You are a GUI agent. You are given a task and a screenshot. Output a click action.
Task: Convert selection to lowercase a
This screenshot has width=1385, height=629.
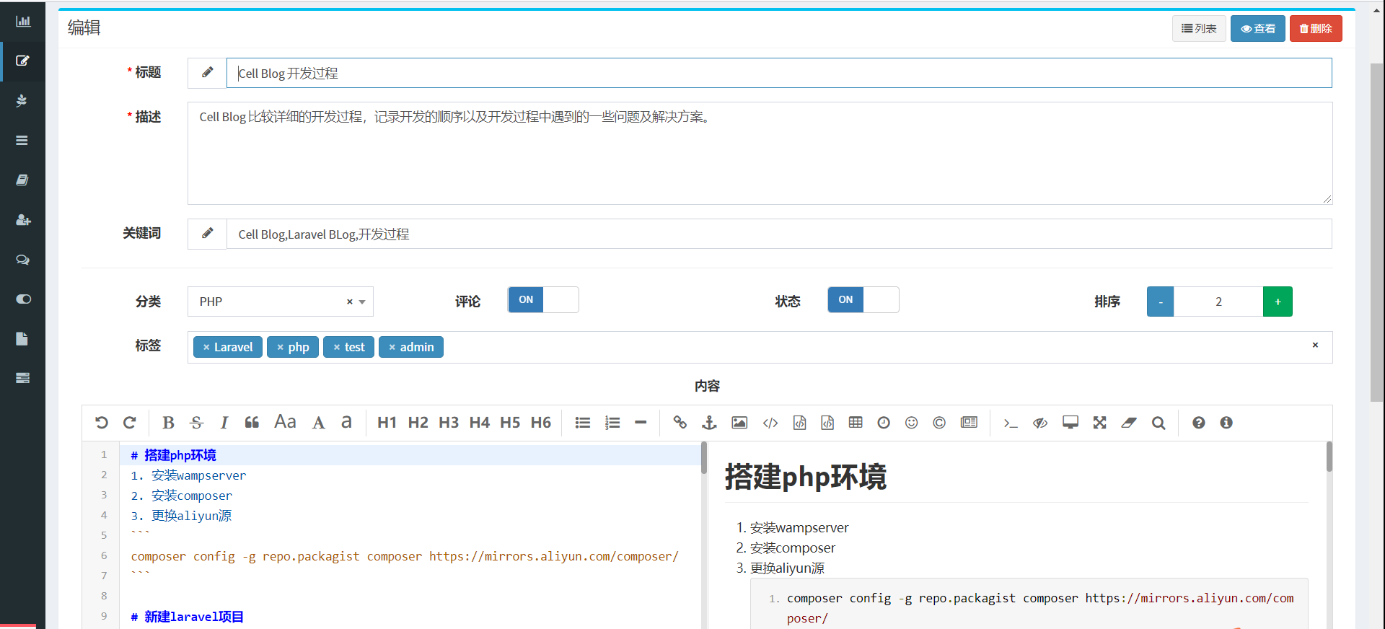[x=346, y=423]
